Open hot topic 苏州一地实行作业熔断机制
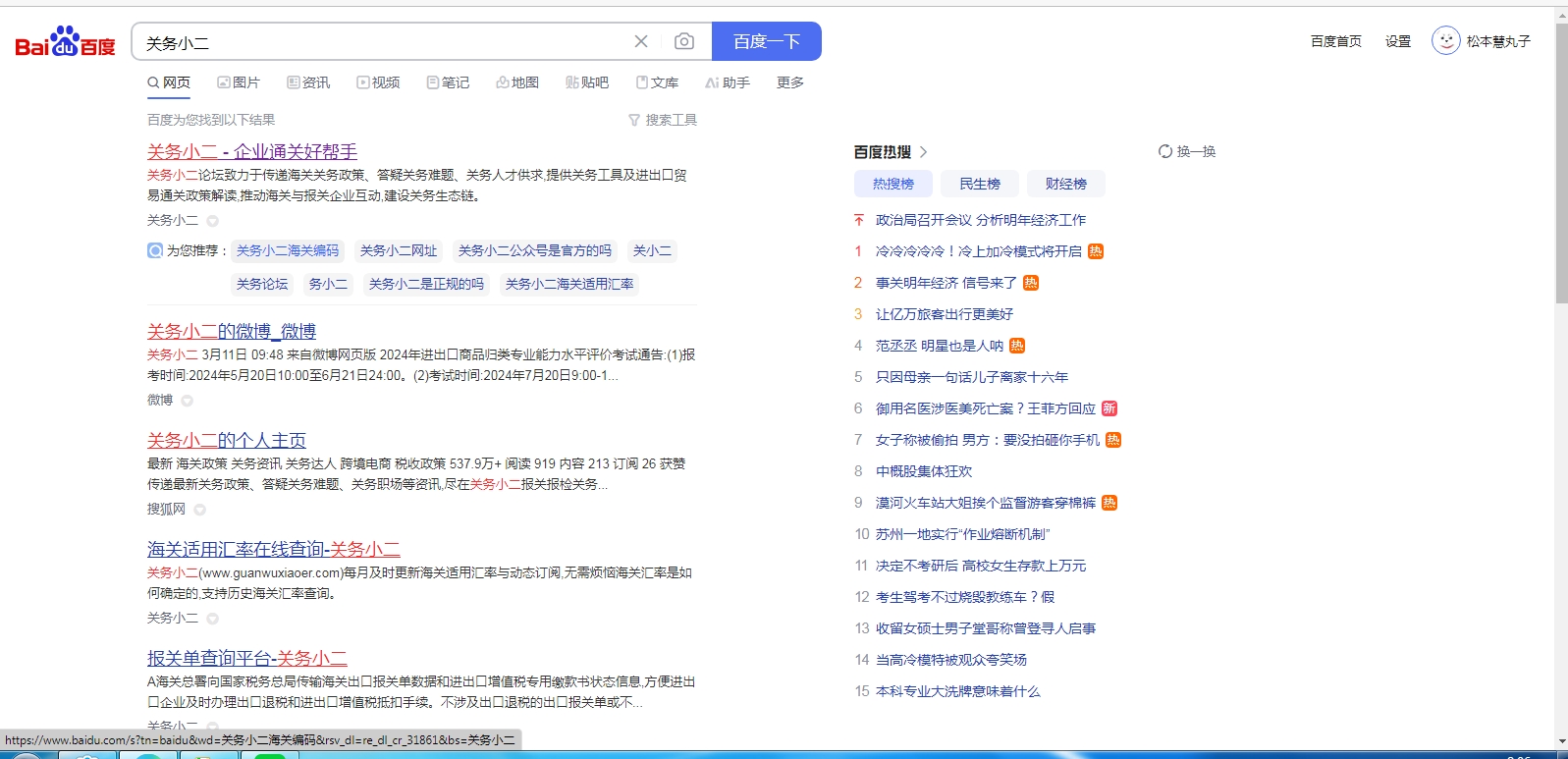 tap(963, 534)
